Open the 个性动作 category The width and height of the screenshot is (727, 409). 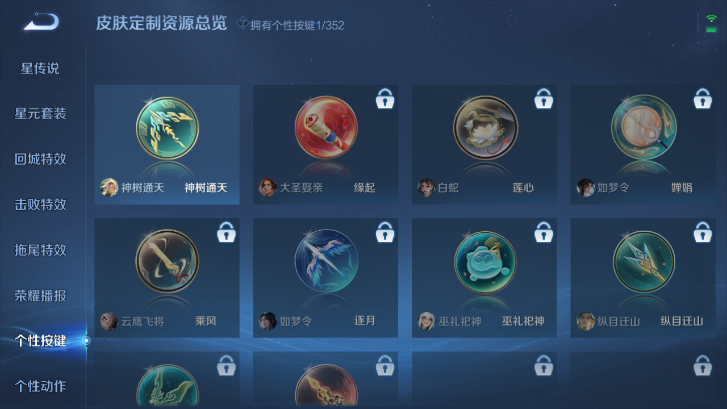point(40,386)
